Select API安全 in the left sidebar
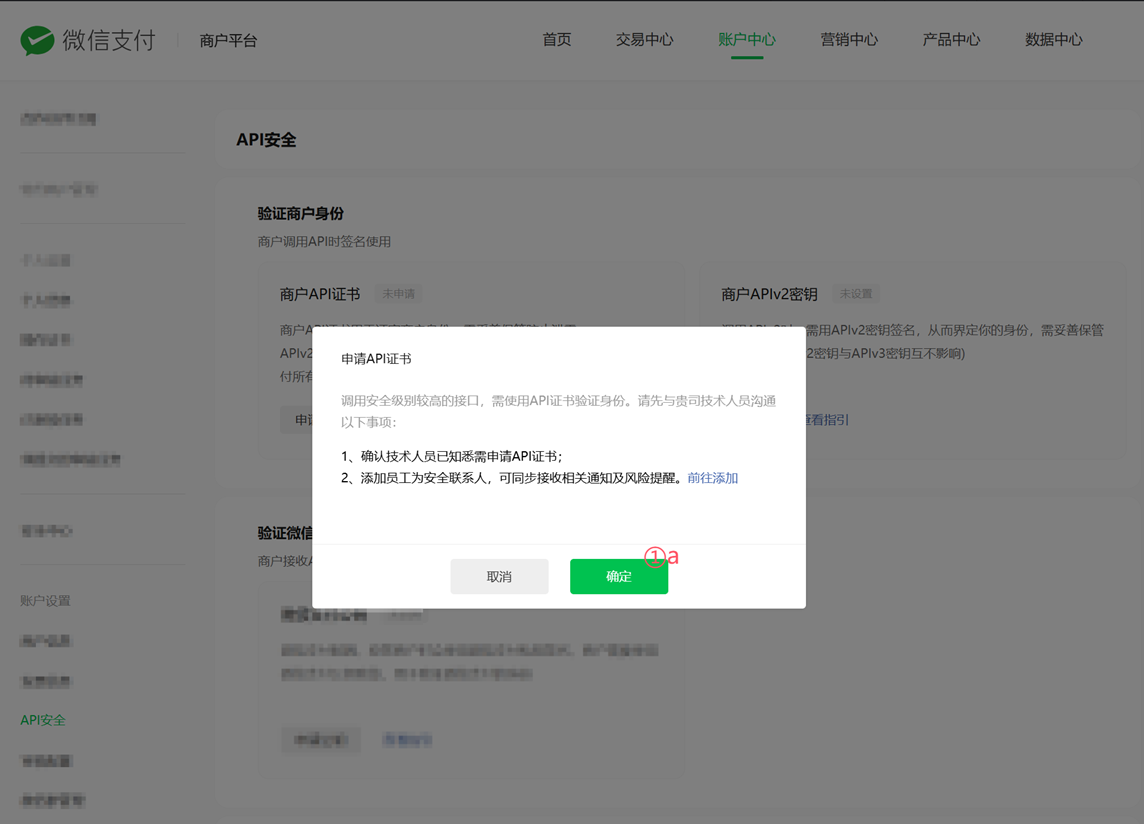Viewport: 1144px width, 824px height. [43, 720]
